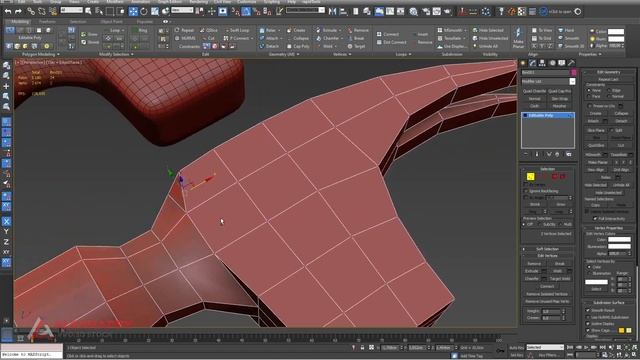Viewport: 640px width, 360px height.
Task: Click the QuickSlice button in Edit Geometry
Action: pos(596,145)
